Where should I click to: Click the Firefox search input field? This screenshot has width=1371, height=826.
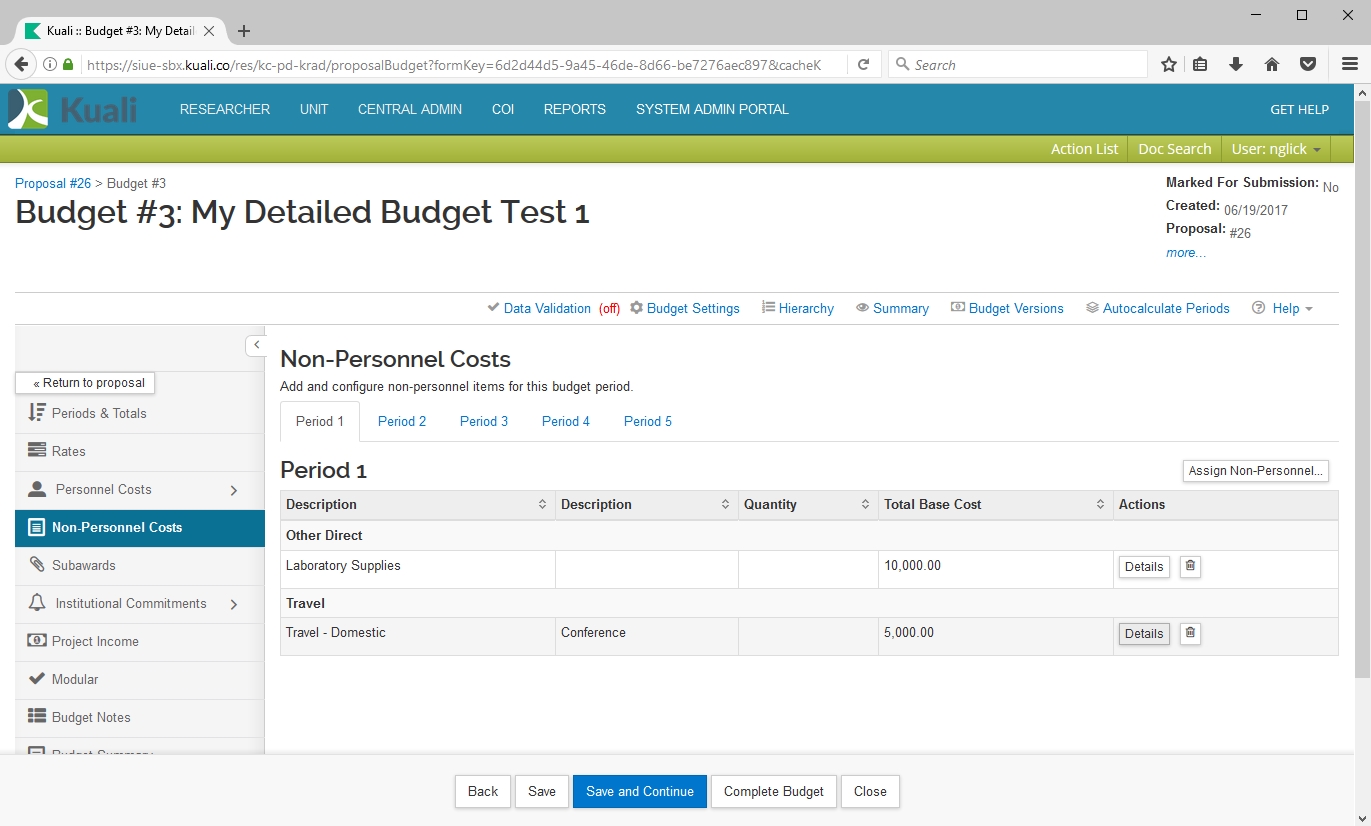pyautogui.click(x=1020, y=65)
